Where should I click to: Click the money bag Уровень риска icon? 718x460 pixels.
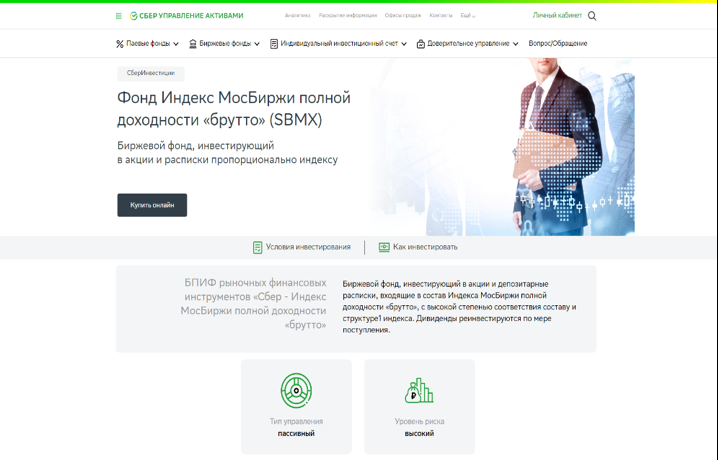(x=419, y=391)
